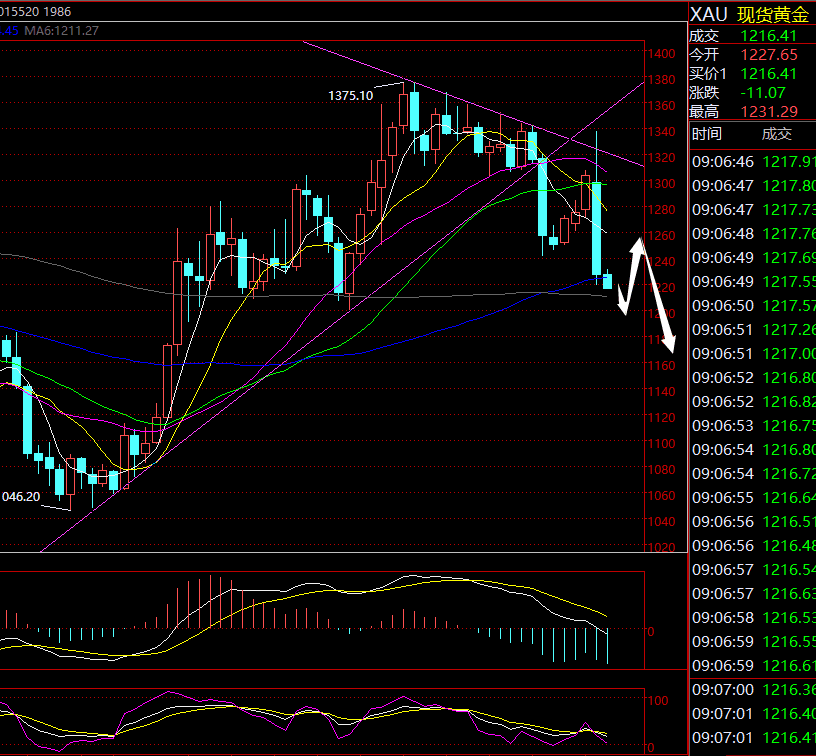Click the 现货黄金 instrument name
The width and height of the screenshot is (816, 756).
773,15
